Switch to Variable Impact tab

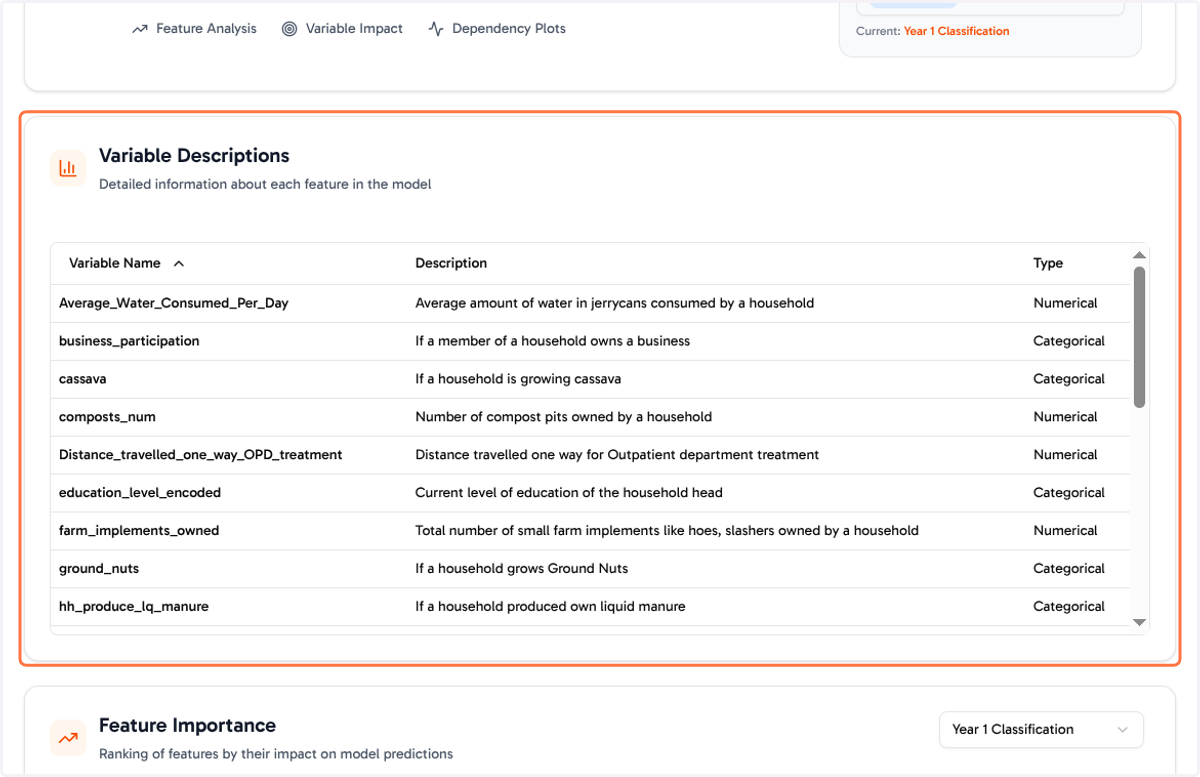(x=342, y=29)
